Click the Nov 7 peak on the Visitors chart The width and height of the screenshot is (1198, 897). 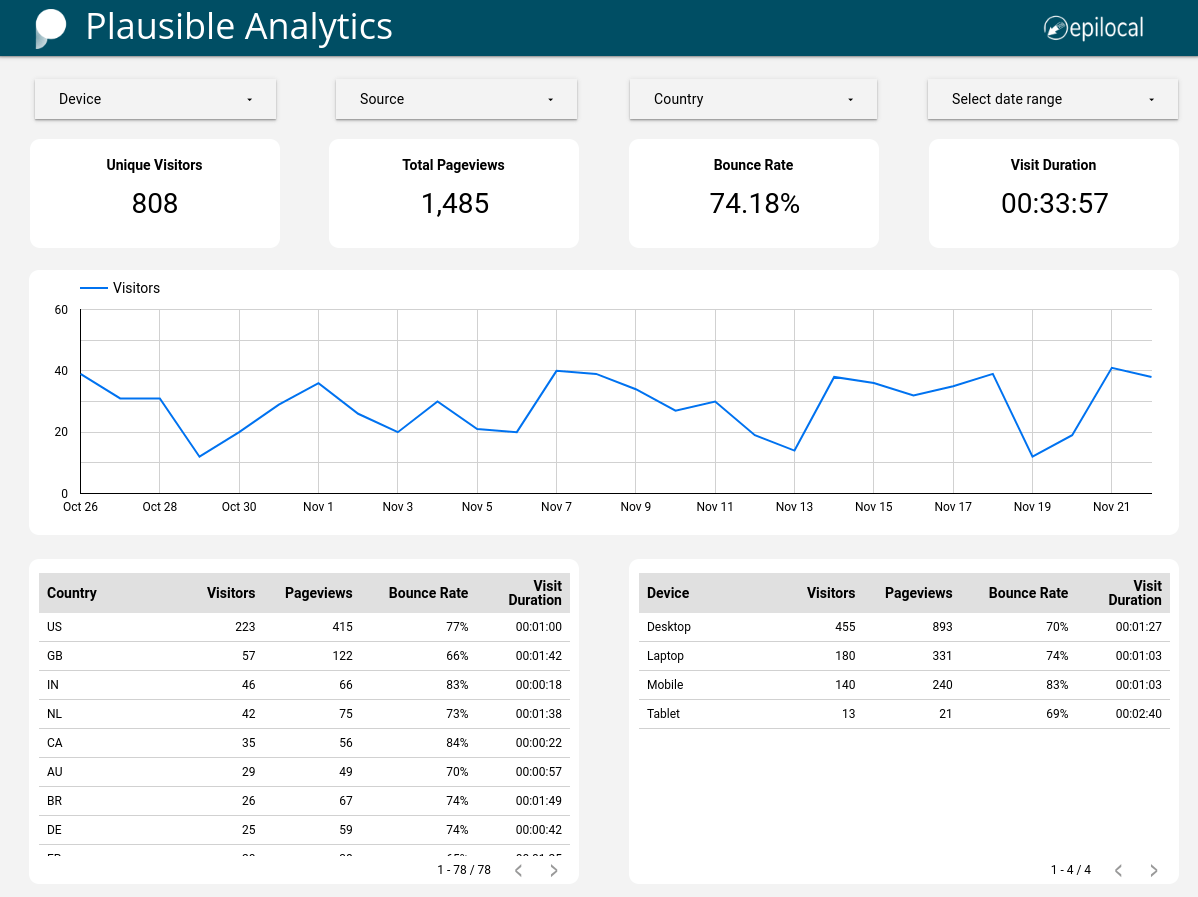click(556, 370)
